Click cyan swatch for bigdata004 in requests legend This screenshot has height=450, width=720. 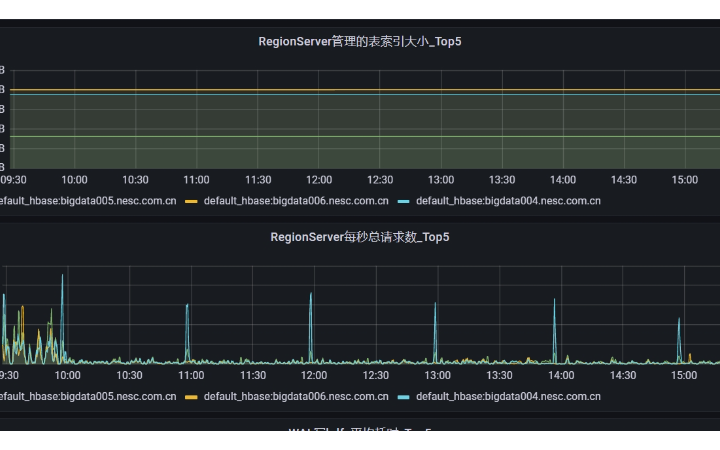403,397
